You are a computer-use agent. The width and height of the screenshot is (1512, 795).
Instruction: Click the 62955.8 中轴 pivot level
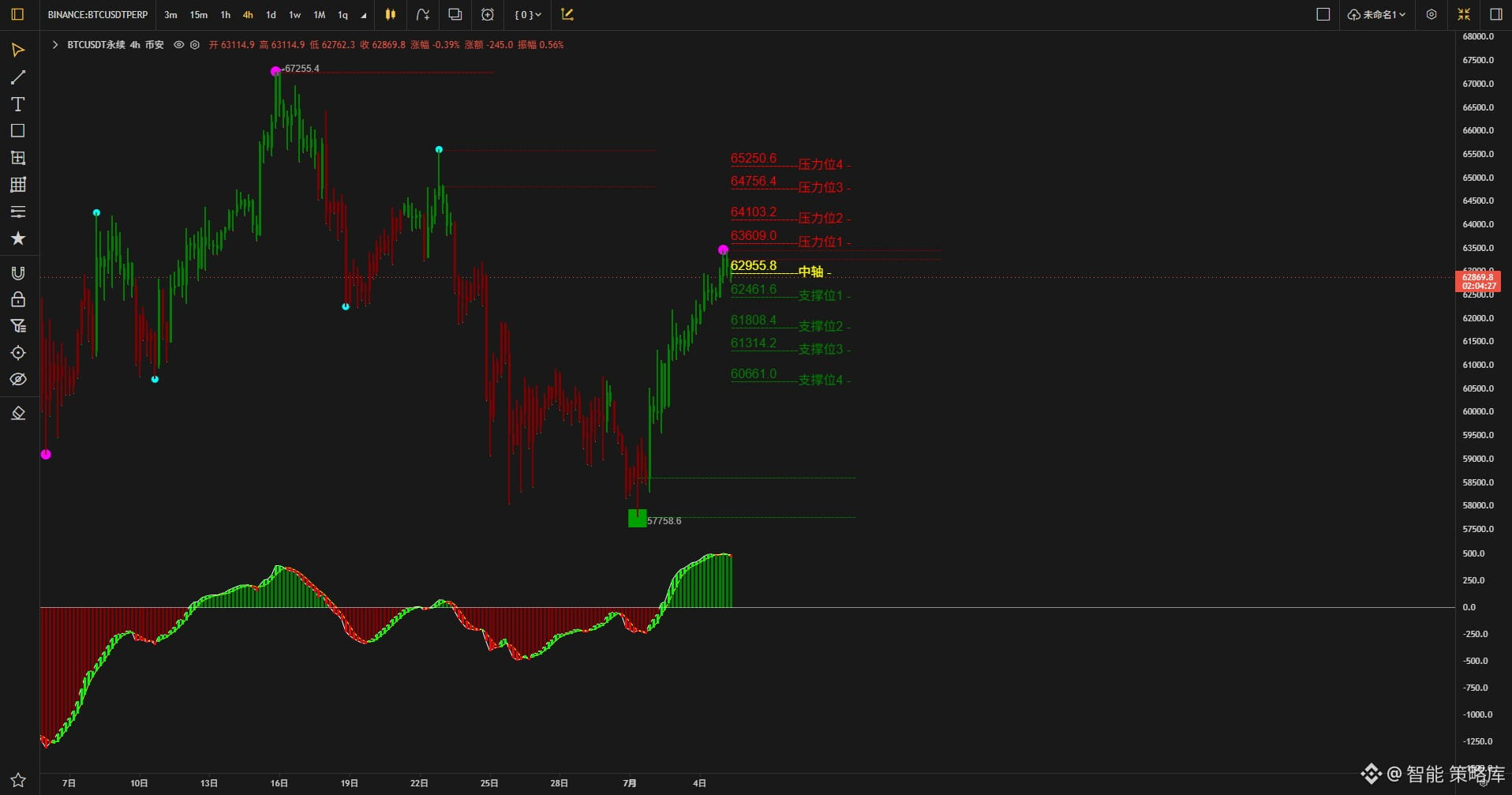pos(780,268)
